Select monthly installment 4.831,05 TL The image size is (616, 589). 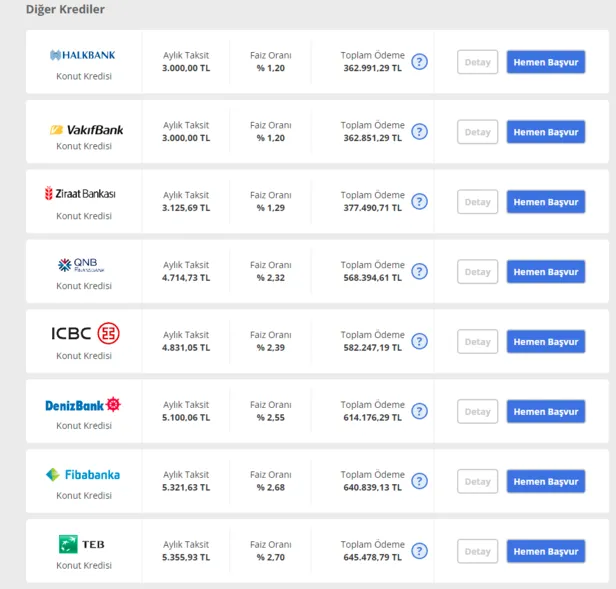(186, 348)
